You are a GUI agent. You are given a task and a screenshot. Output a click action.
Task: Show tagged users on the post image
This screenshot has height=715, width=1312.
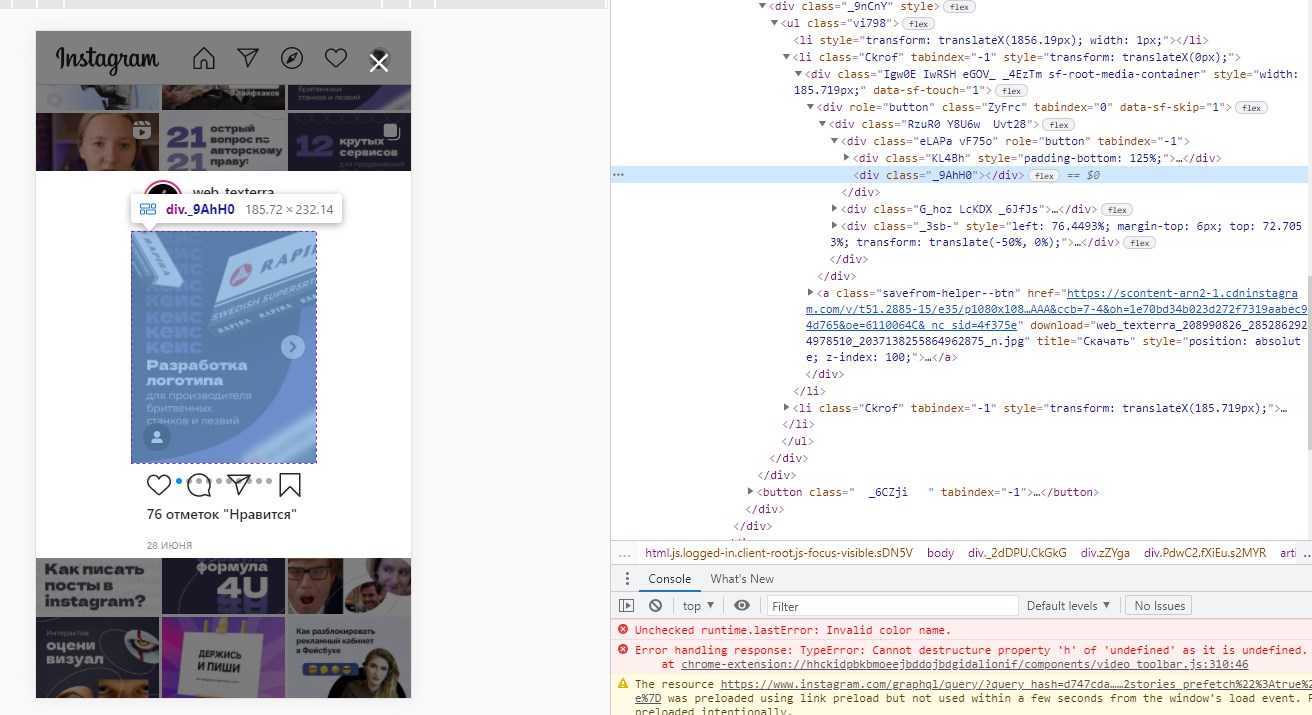click(156, 438)
